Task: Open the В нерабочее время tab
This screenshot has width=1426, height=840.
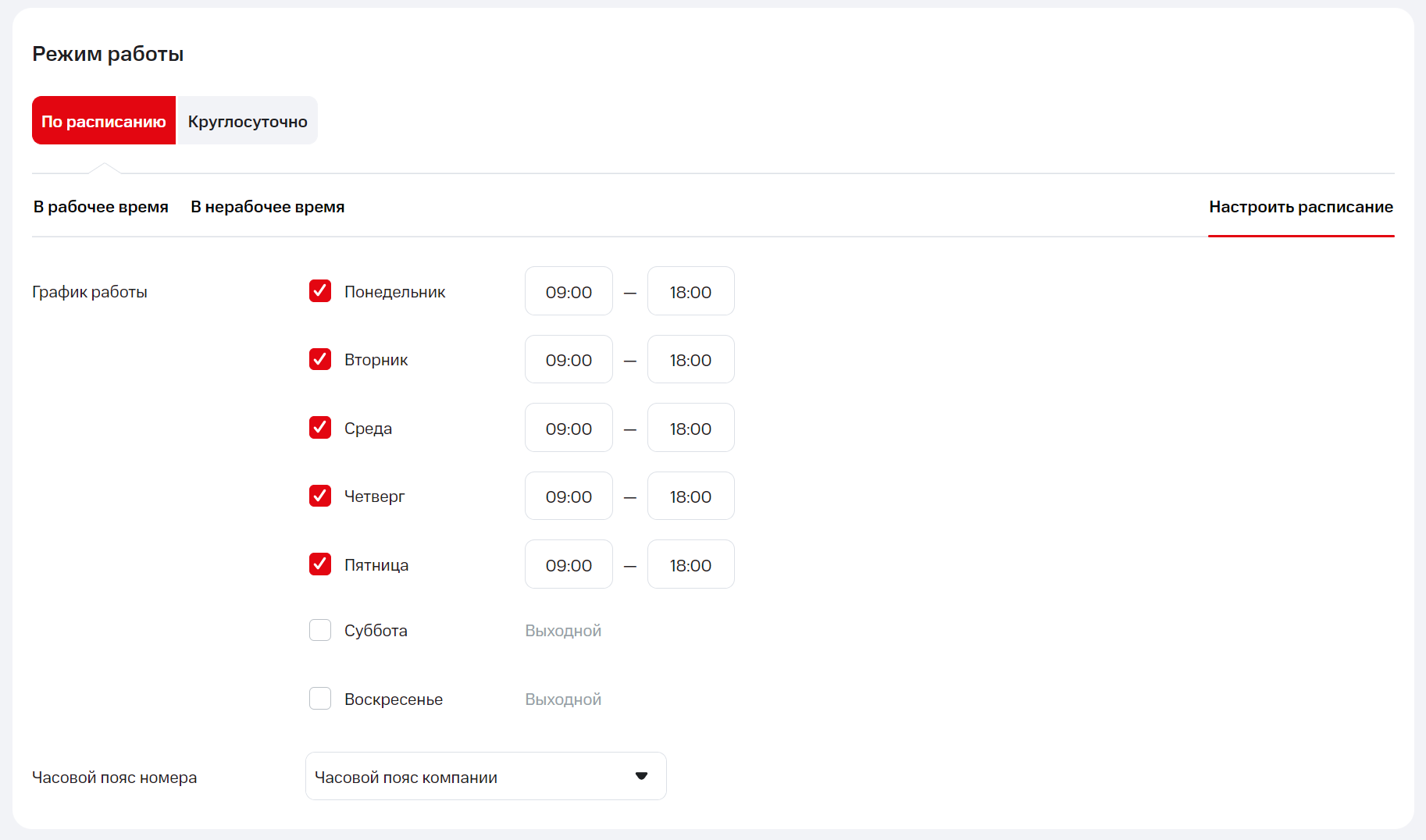Action: coord(267,207)
